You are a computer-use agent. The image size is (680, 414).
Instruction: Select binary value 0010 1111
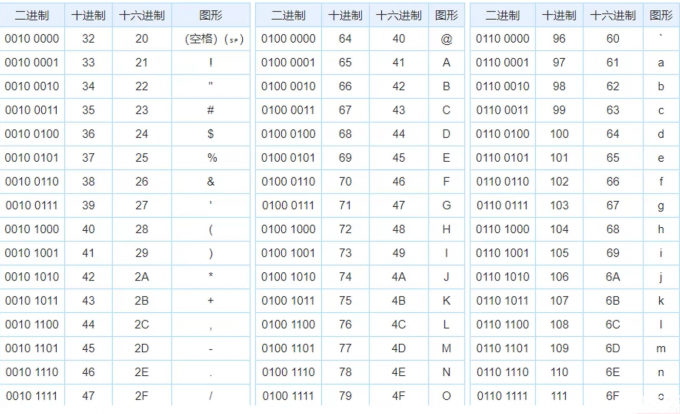coord(32,395)
